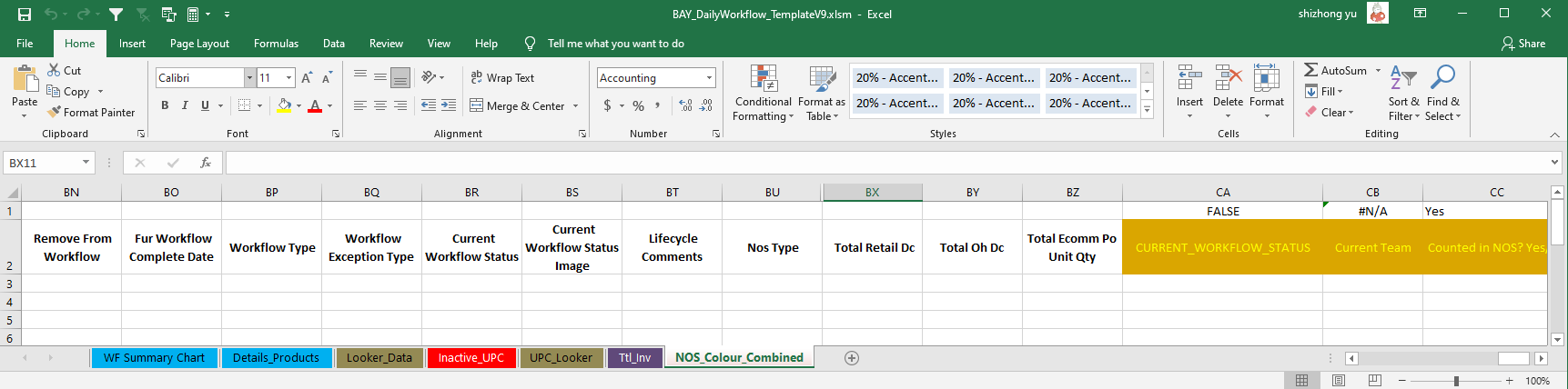Open the WF Summary Chart sheet
Image resolution: width=1568 pixels, height=389 pixels.
154,358
